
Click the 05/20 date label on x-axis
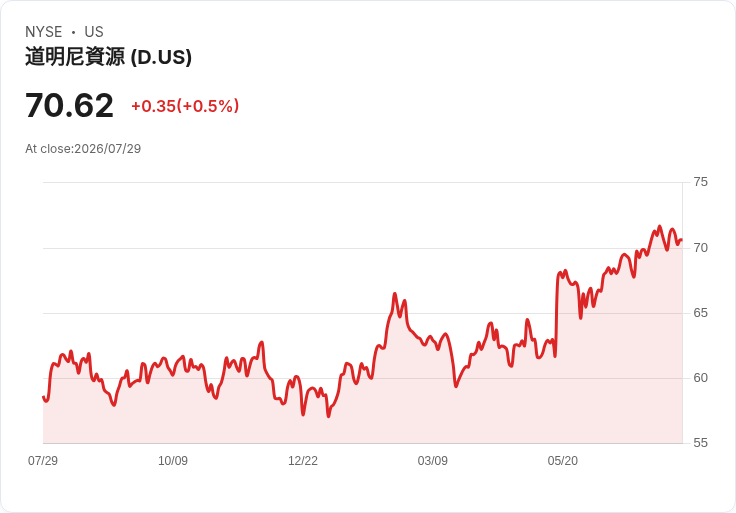[x=562, y=461]
